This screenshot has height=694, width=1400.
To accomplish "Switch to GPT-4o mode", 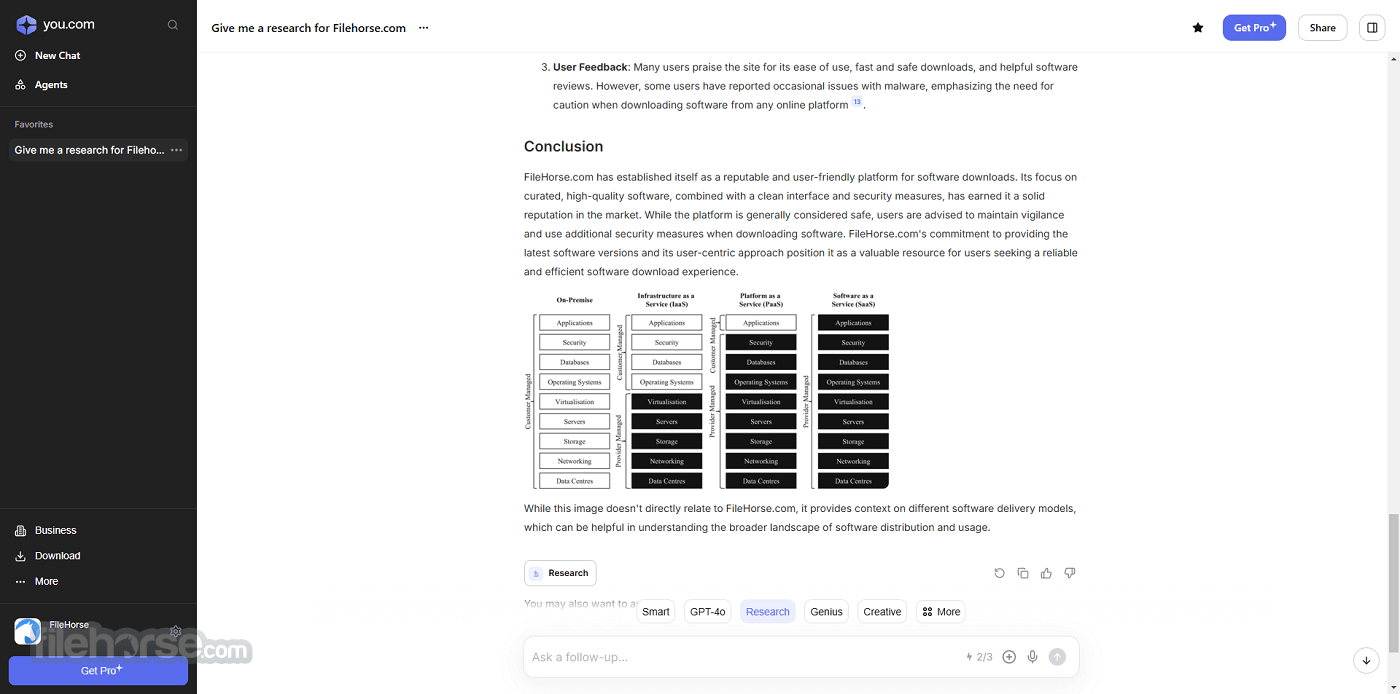I will click(708, 612).
